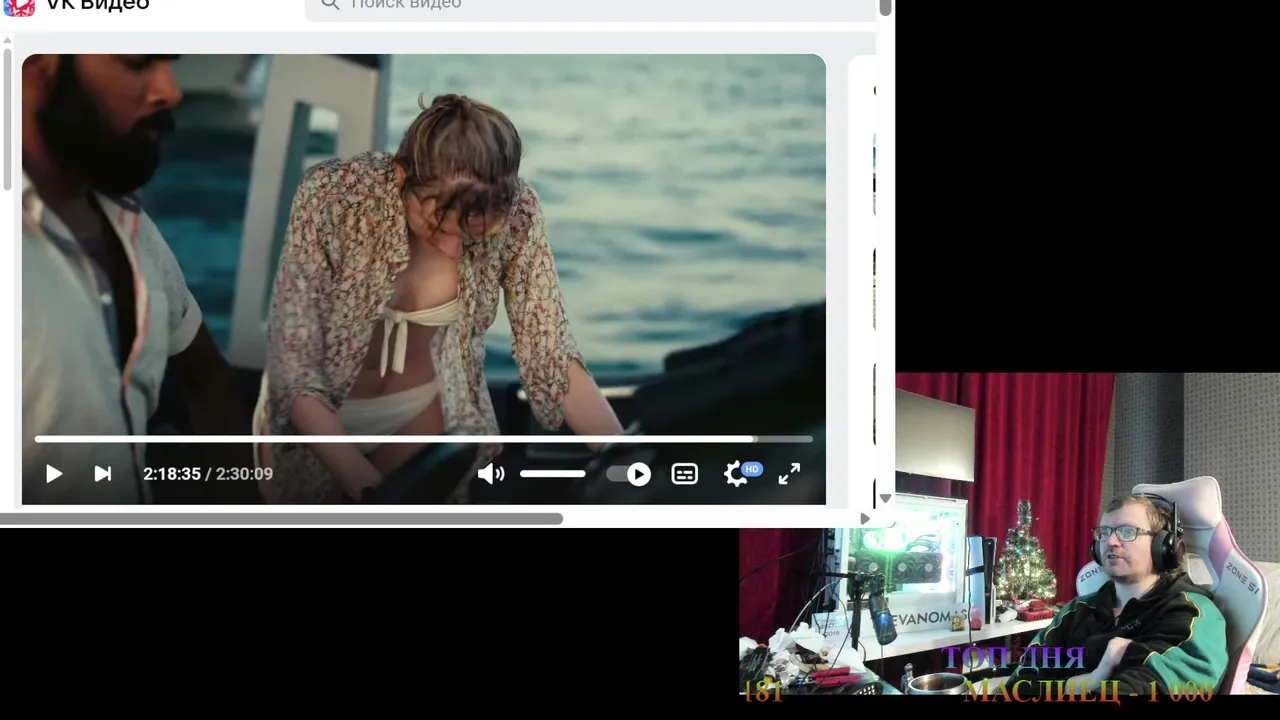Click the down arrow of vertical scrollbar
Viewport: 1280px width, 720px height.
(885, 498)
